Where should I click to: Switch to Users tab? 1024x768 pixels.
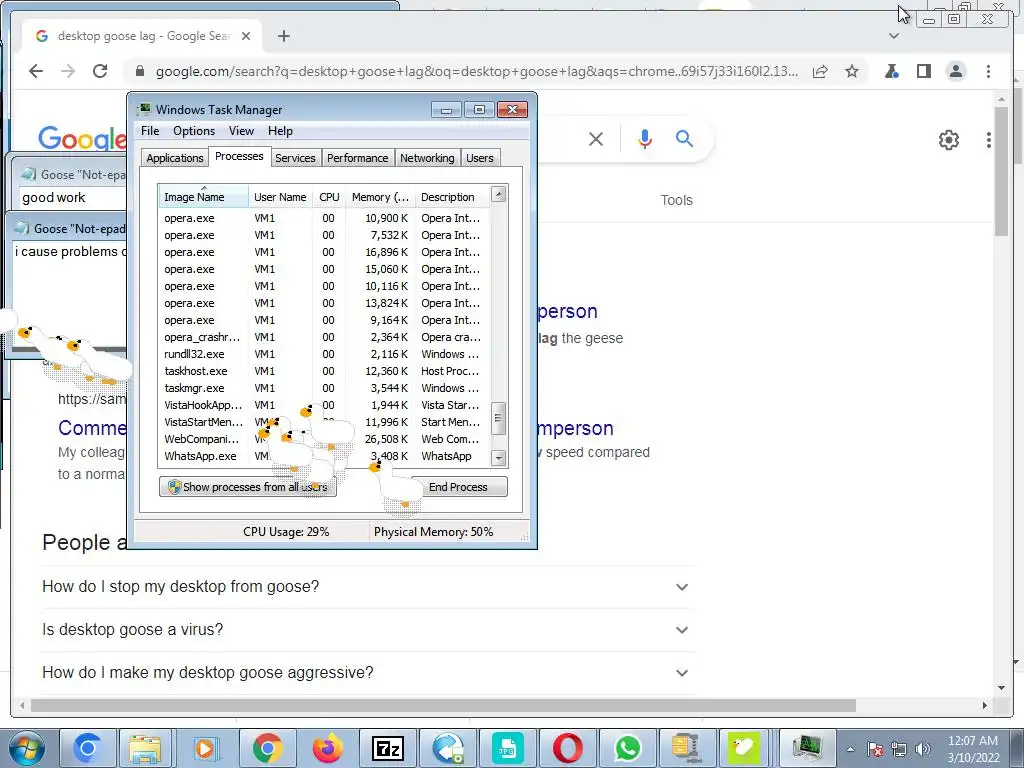click(480, 158)
